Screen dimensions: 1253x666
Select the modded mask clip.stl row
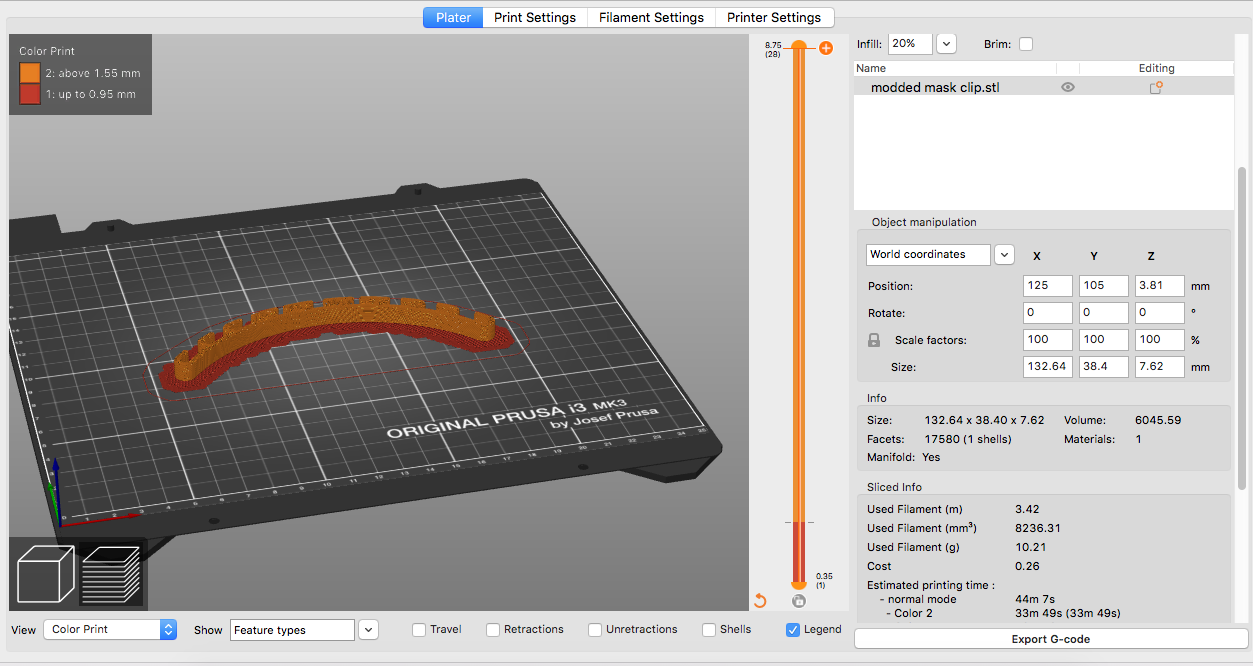(1044, 88)
